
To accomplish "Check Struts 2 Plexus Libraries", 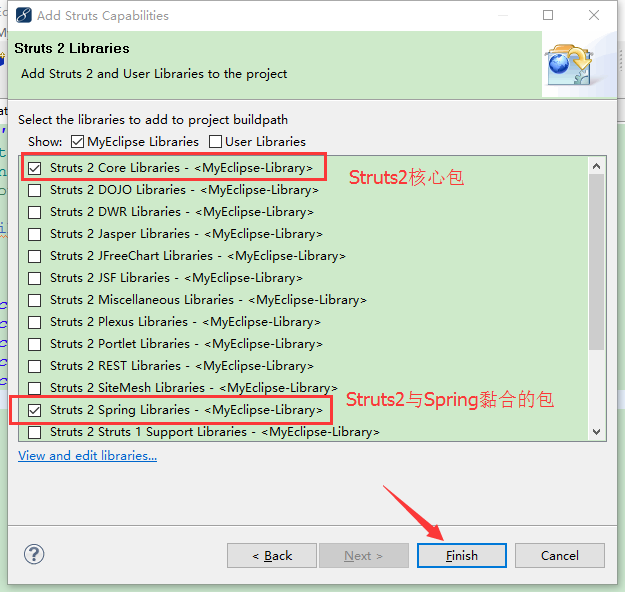I will (x=35, y=322).
